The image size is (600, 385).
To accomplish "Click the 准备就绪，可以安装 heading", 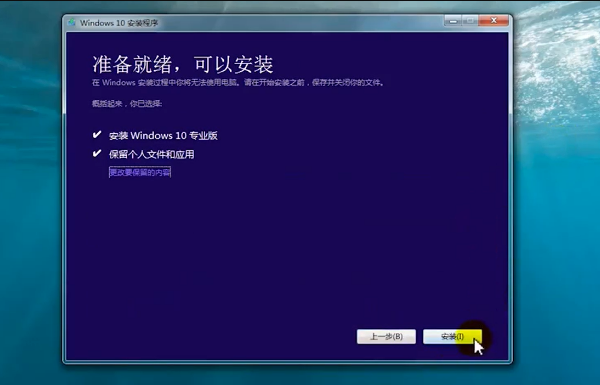I will [x=183, y=64].
